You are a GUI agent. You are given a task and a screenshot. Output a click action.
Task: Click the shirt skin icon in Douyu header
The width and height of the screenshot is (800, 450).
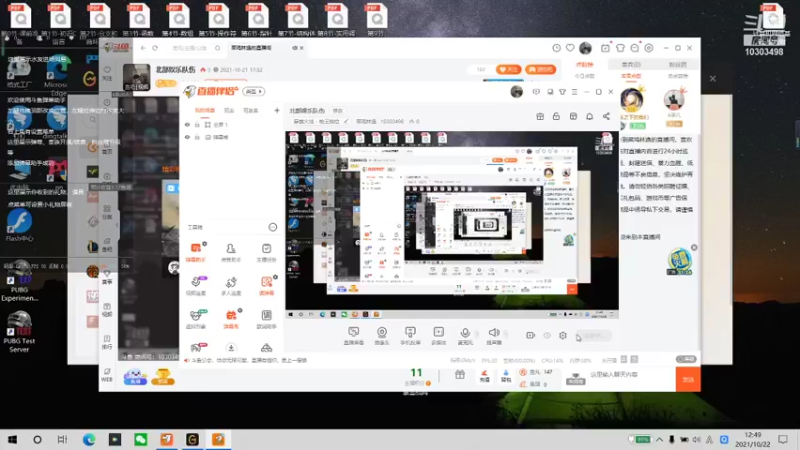point(620,48)
